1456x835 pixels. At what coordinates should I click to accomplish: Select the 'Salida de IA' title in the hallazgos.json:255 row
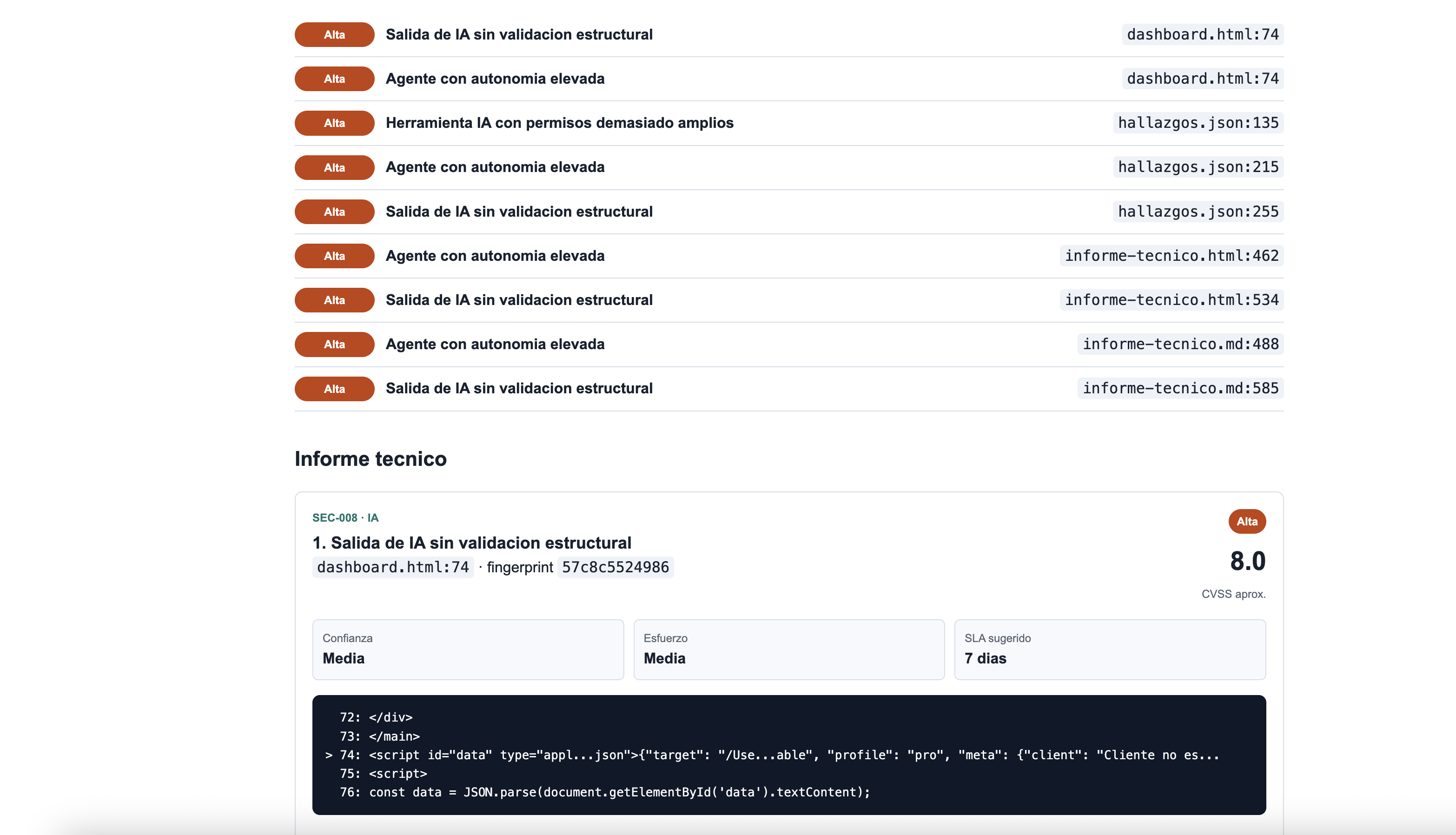519,212
